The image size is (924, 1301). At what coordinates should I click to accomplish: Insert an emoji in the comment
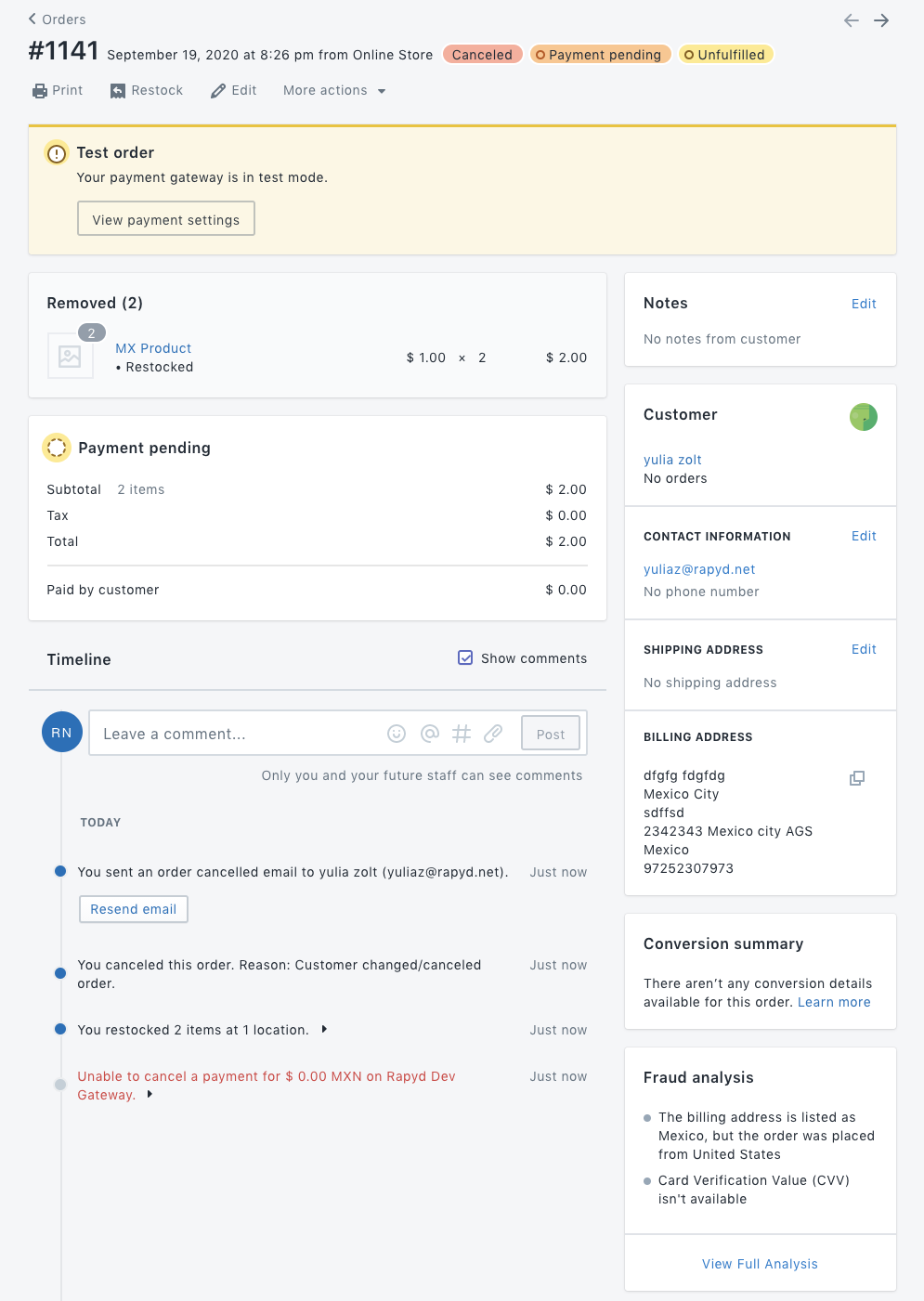(397, 734)
